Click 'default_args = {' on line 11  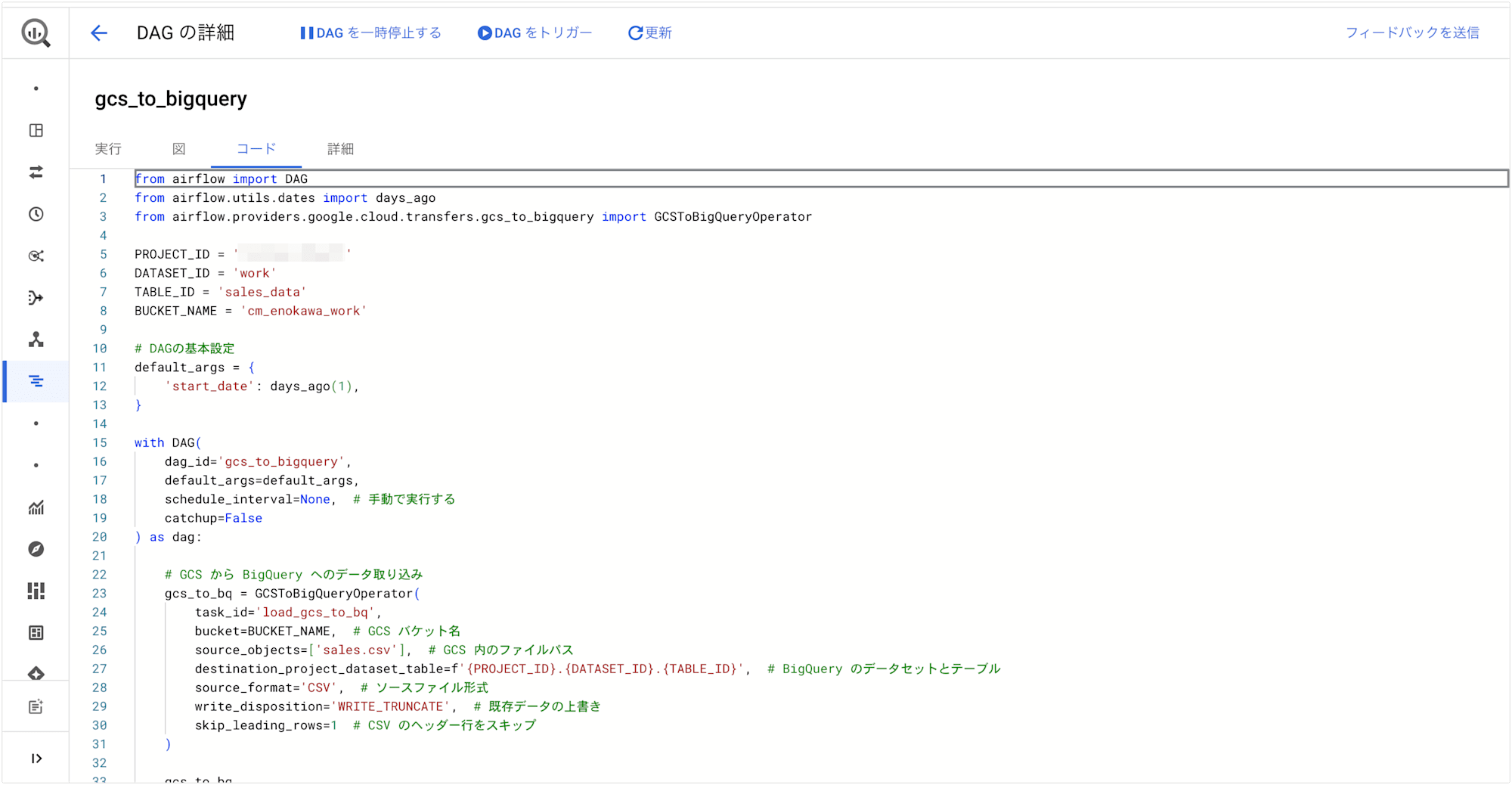(x=195, y=368)
